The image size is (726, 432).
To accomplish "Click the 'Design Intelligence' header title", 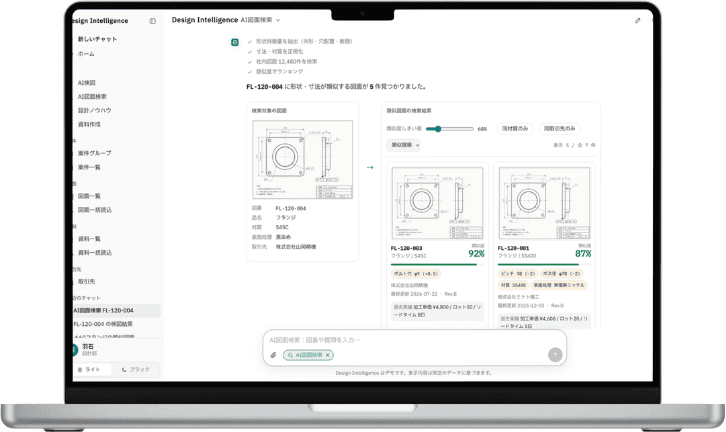I will (x=205, y=20).
